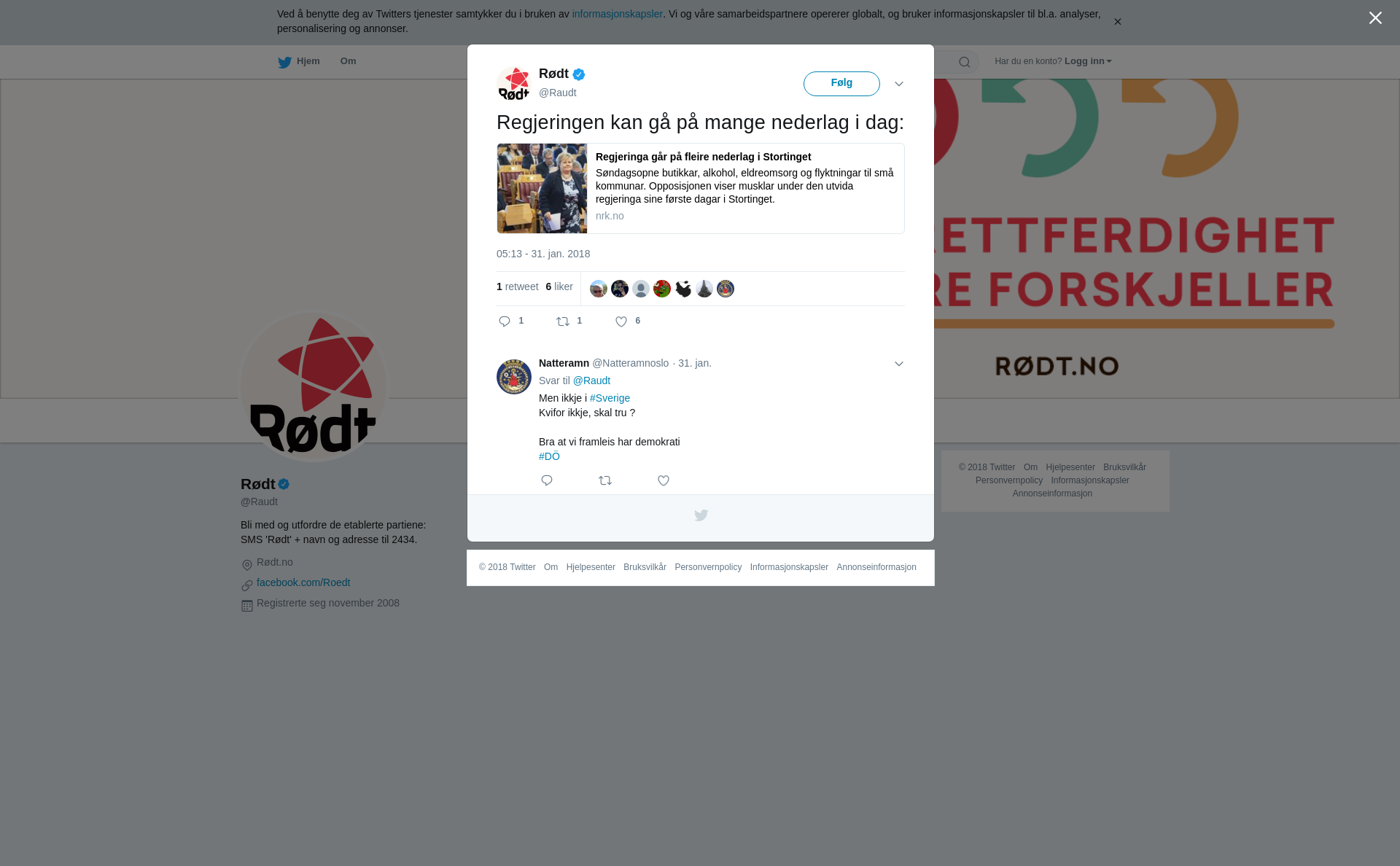This screenshot has width=1400, height=866.
Task: Dismiss the cookie notice banner
Action: click(x=1117, y=22)
